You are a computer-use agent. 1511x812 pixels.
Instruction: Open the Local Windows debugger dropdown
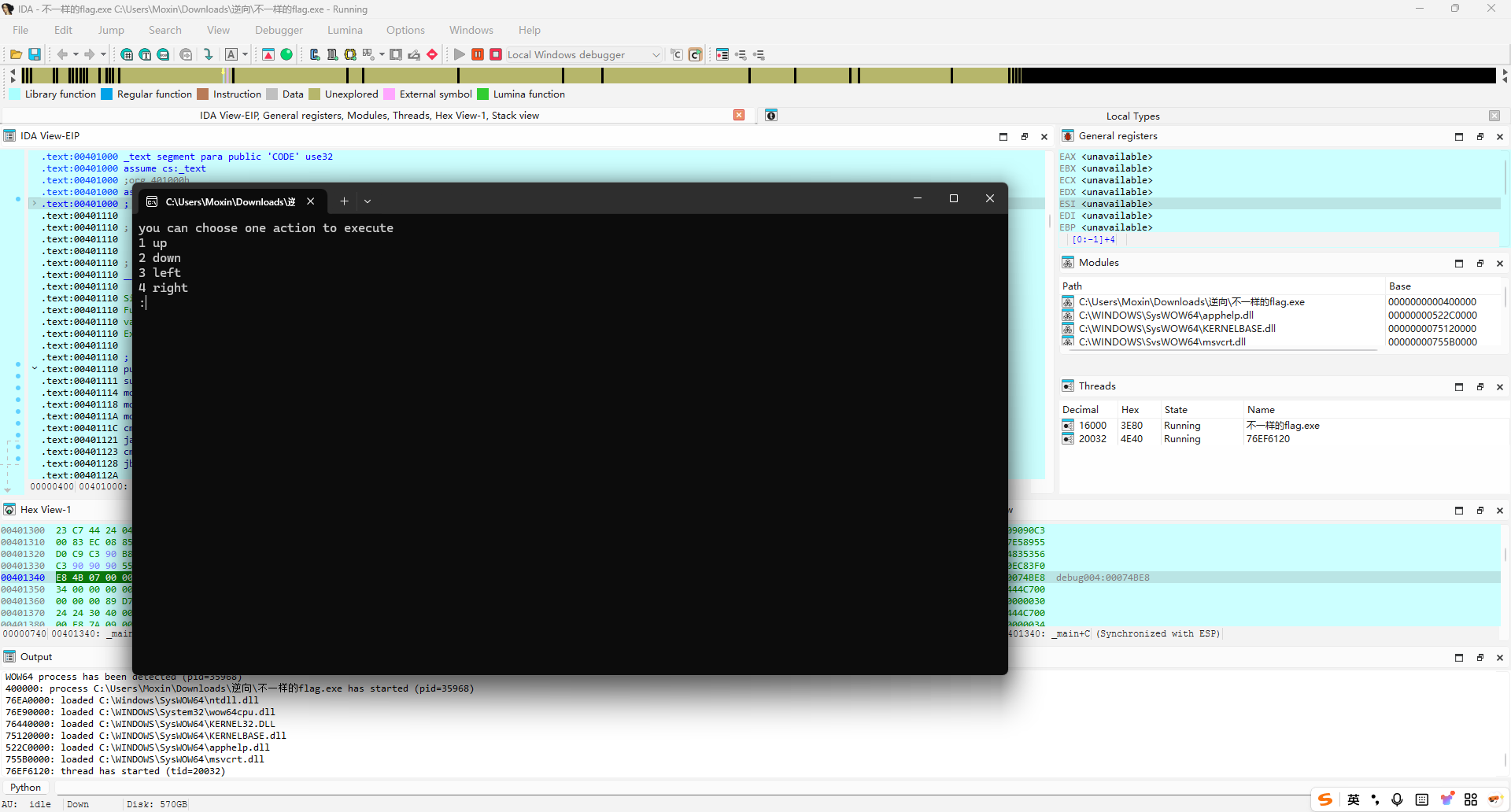click(656, 54)
